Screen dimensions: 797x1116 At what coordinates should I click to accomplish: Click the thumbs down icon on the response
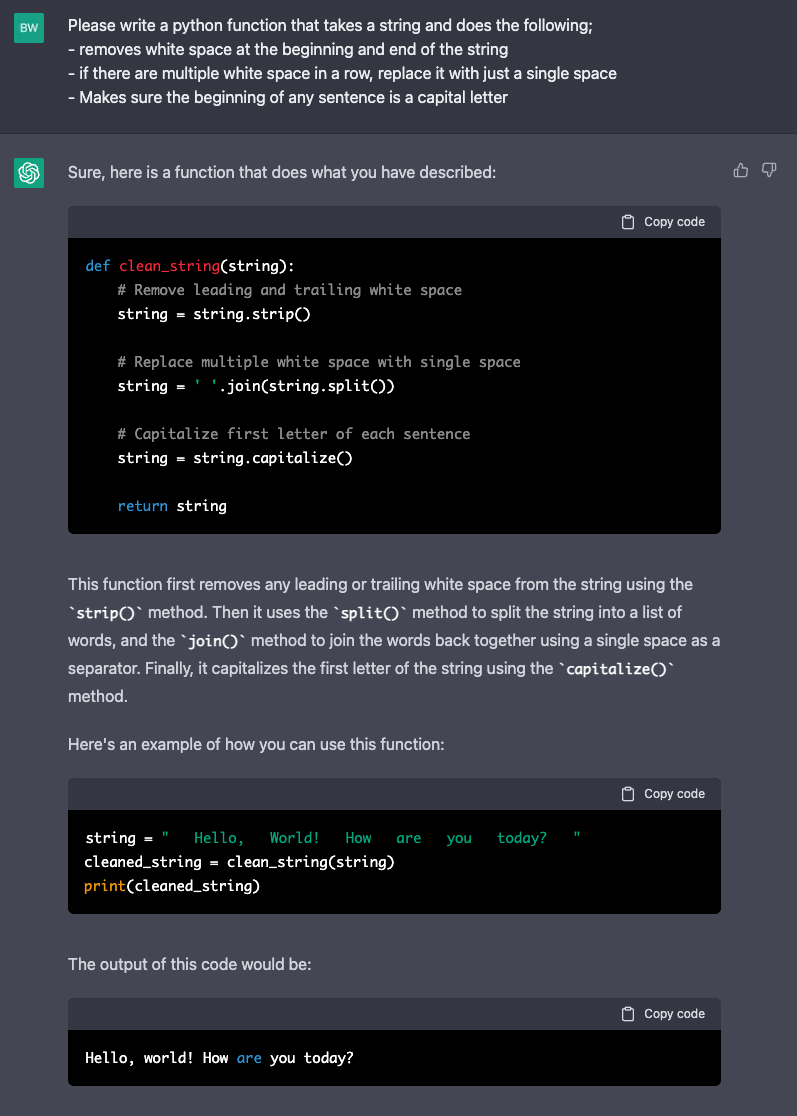768,170
